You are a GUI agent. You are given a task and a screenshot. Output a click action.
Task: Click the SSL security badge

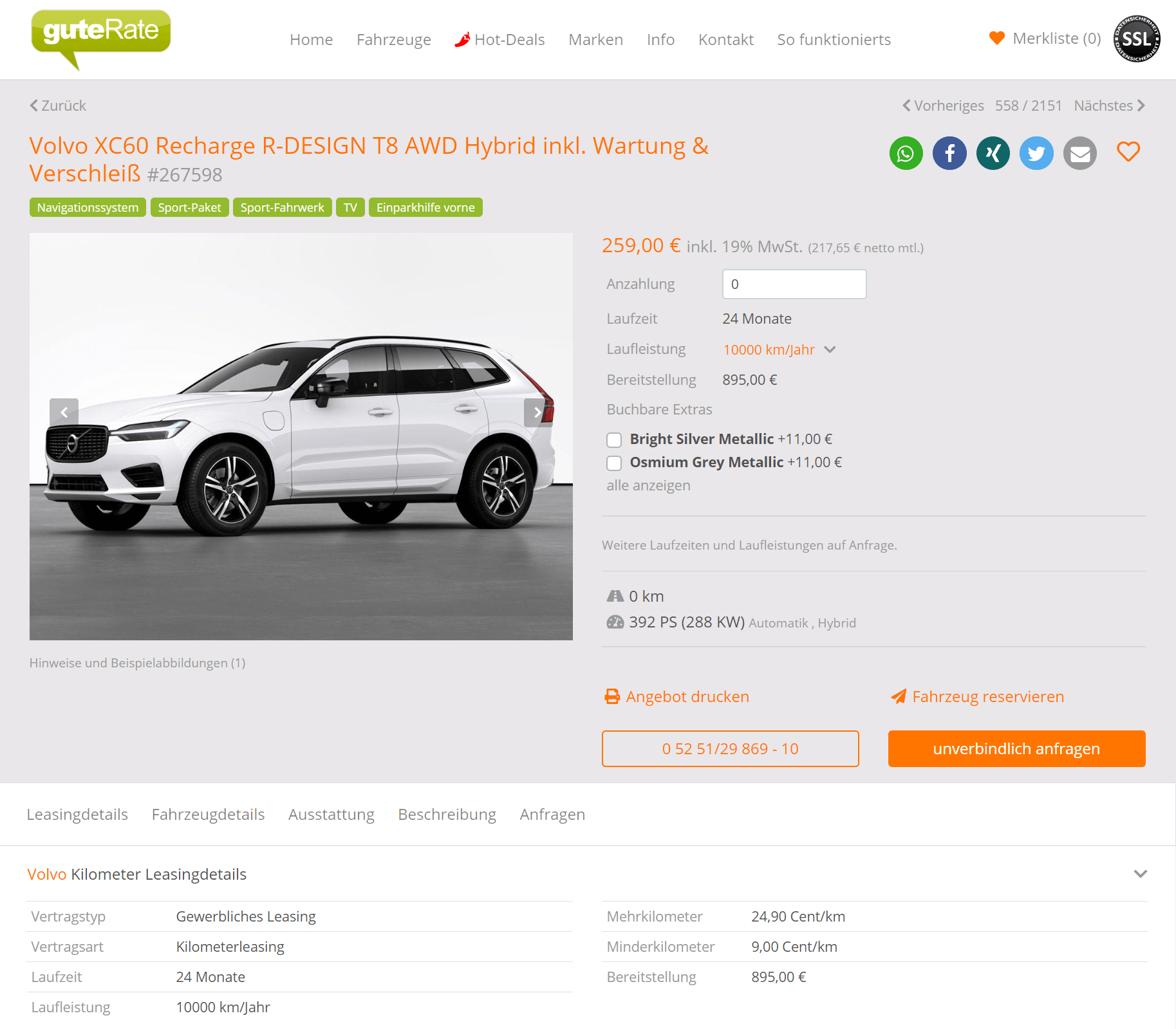1137,39
